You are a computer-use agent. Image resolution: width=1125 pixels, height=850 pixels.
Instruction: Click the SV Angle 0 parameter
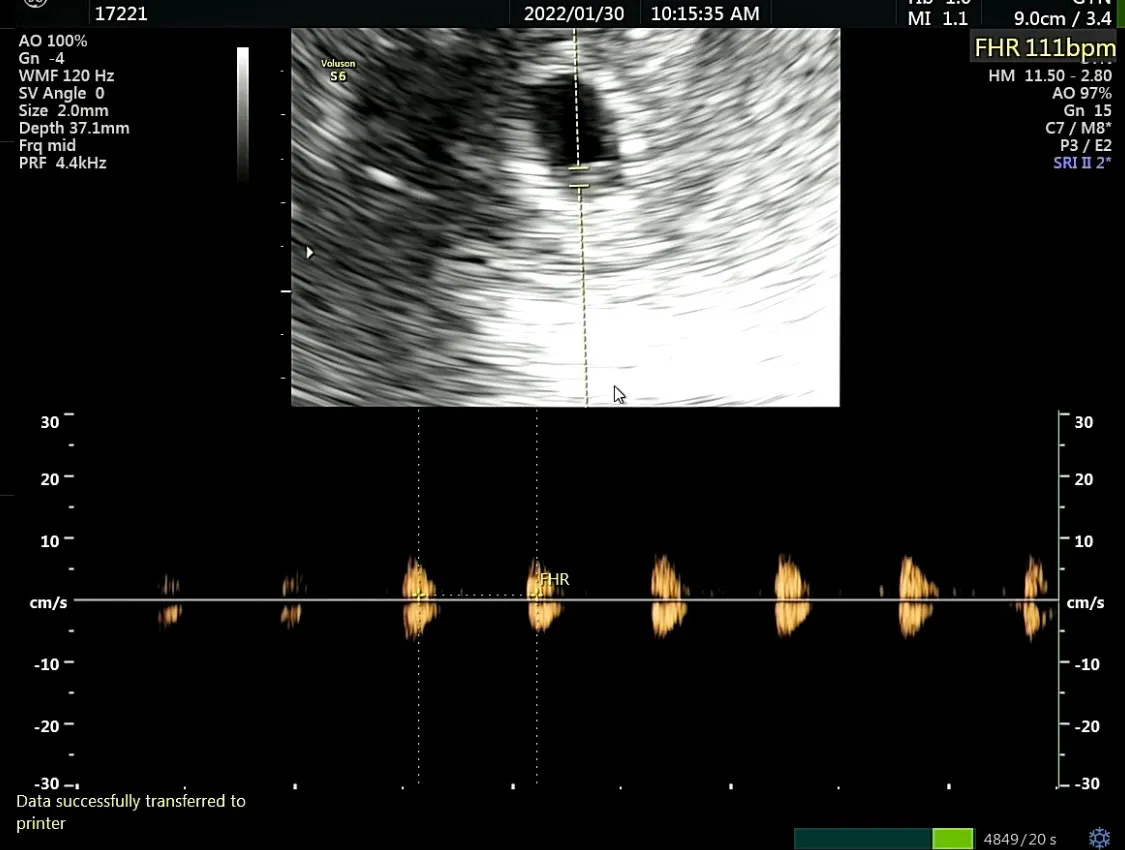tap(61, 93)
